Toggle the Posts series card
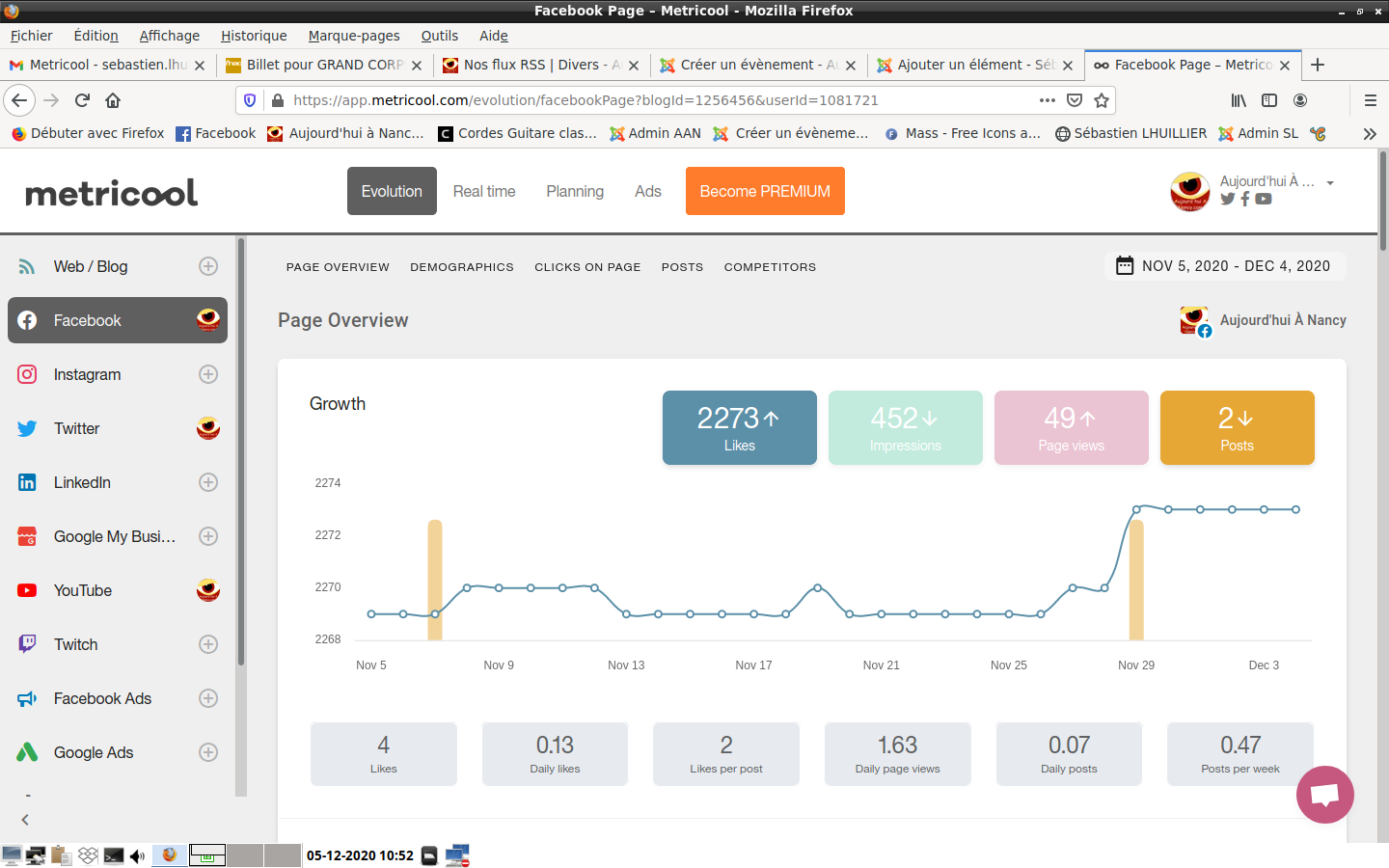 point(1238,427)
